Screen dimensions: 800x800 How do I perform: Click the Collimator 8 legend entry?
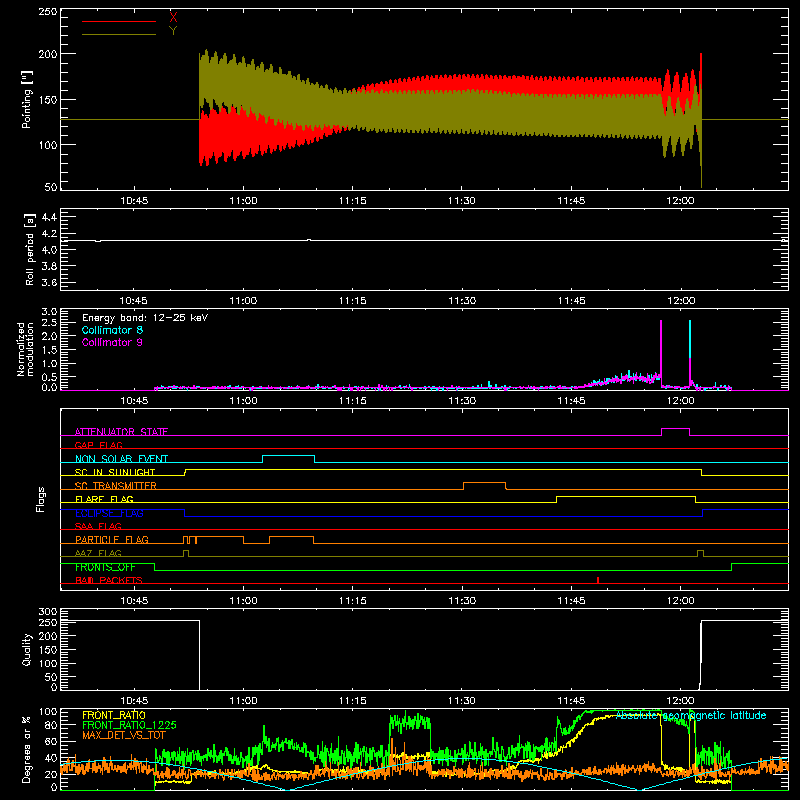[x=112, y=330]
